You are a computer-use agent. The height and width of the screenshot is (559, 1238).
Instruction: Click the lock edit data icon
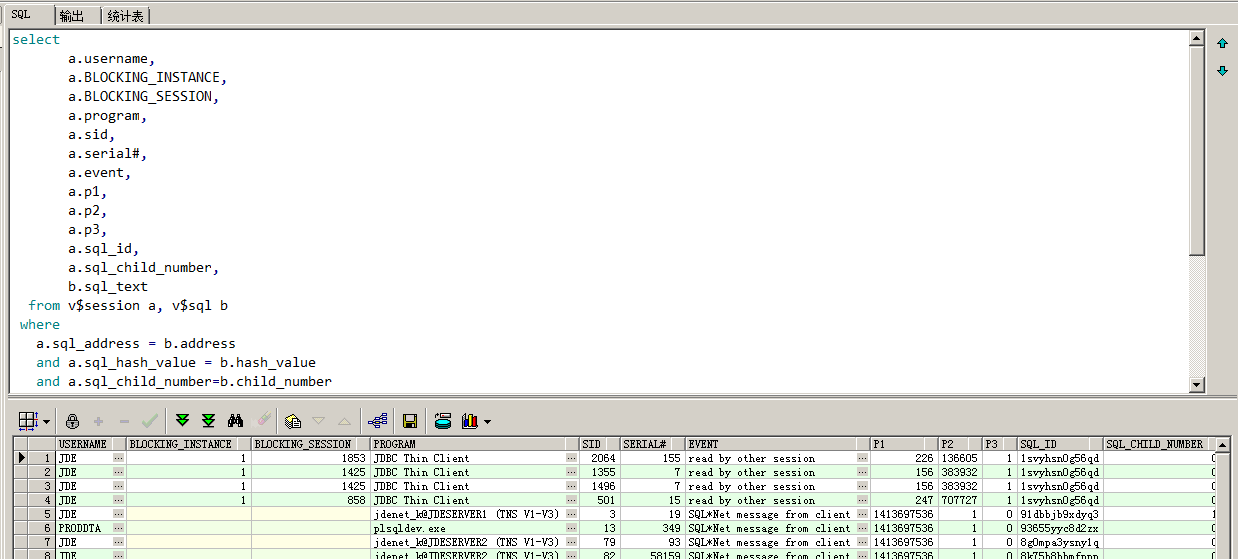[x=73, y=421]
